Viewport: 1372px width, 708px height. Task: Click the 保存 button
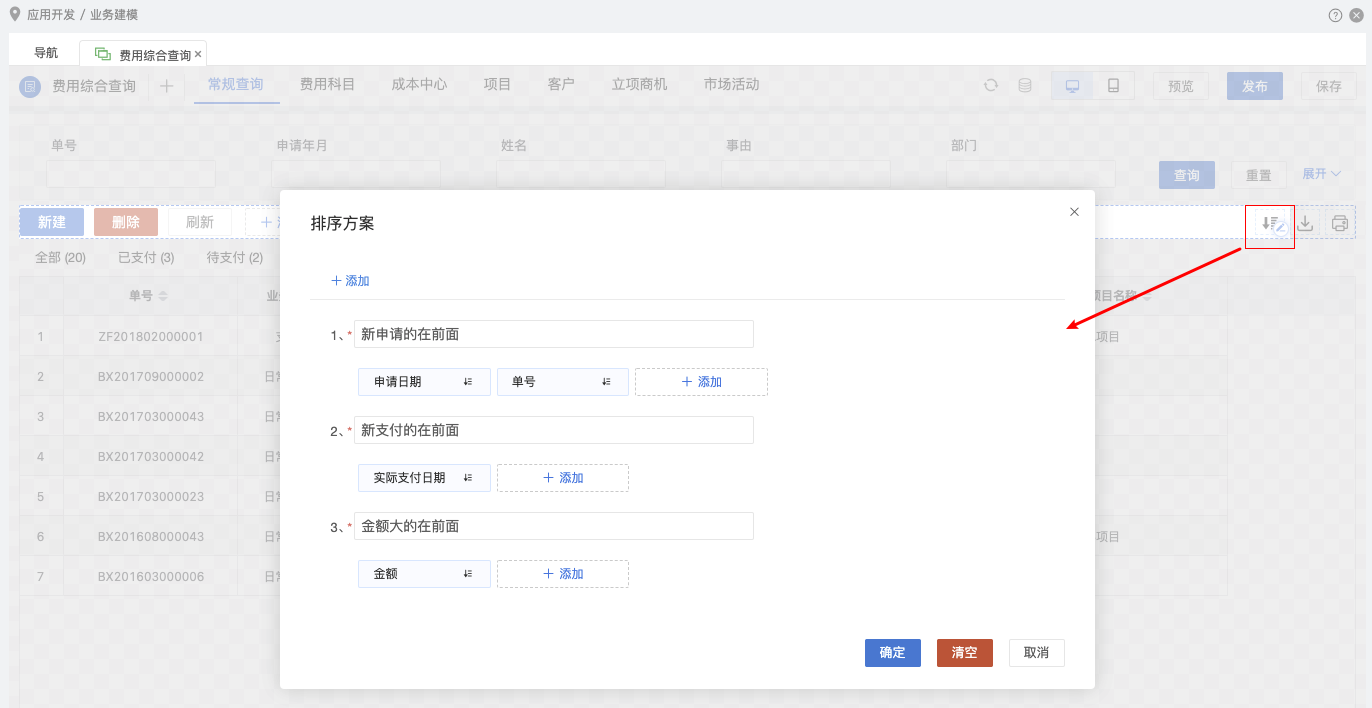(x=1329, y=86)
